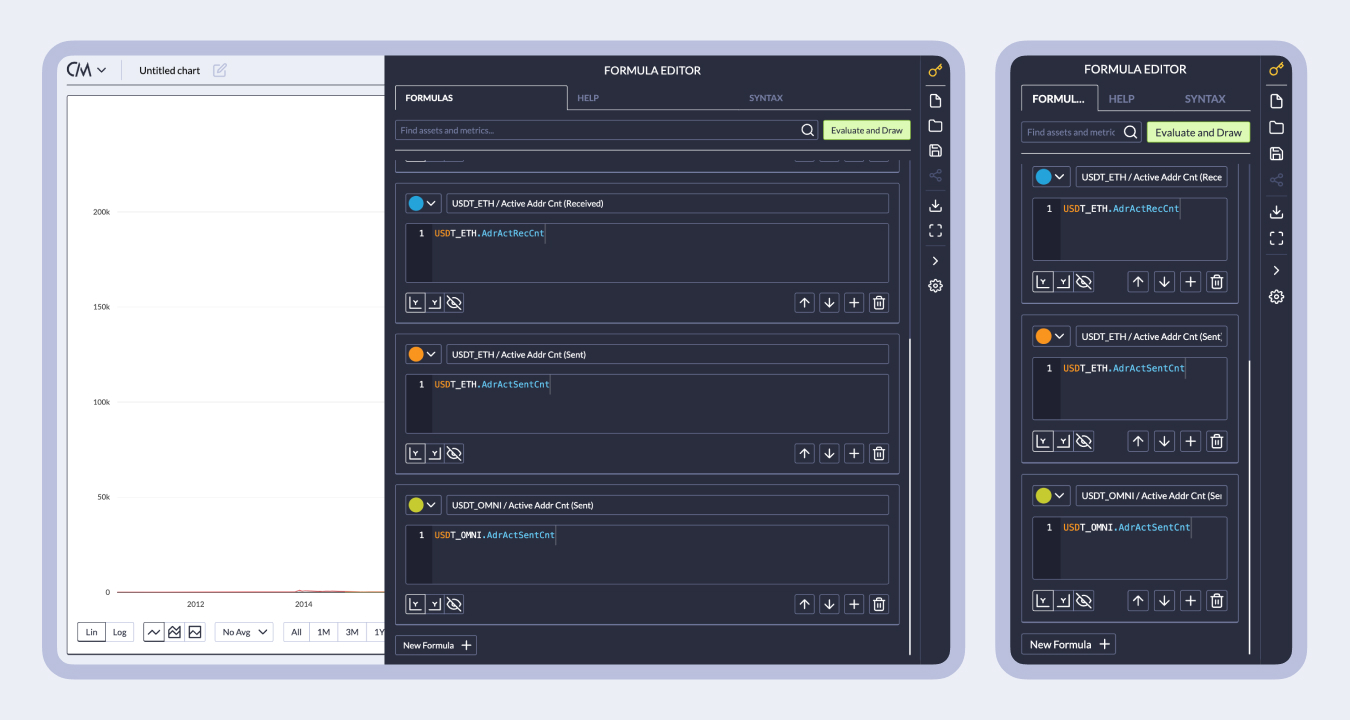Open a saved chart using the folder icon
The image size is (1350, 720).
935,125
